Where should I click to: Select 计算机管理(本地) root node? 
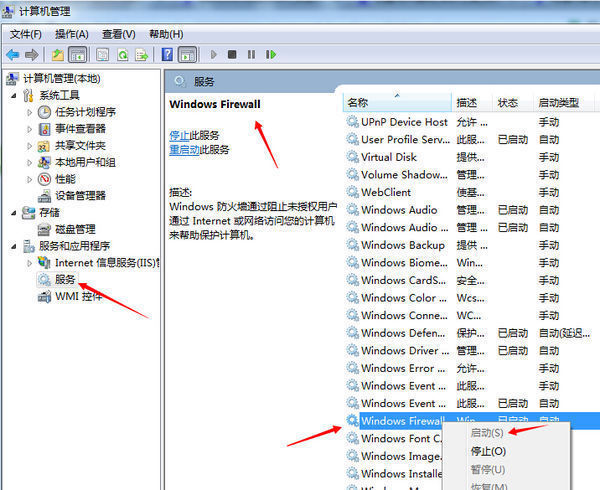54,79
